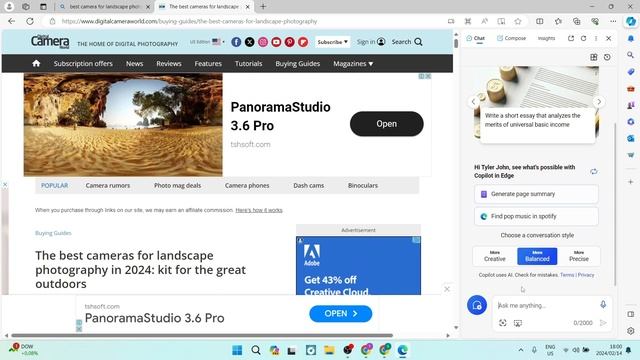Switch to Copilot Insights tab
Image resolution: width=640 pixels, height=360 pixels.
(x=547, y=38)
